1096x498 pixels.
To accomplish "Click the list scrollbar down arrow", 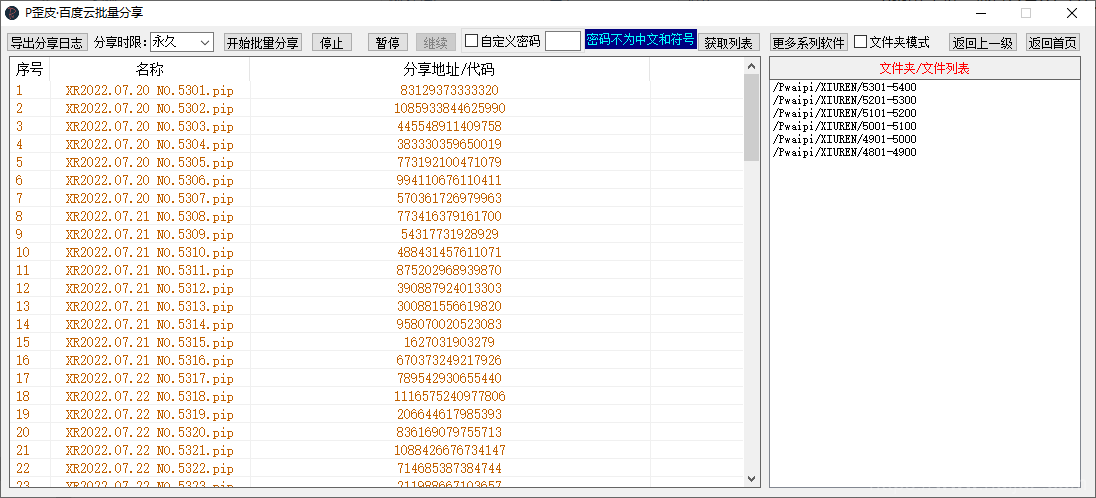I will [x=751, y=479].
